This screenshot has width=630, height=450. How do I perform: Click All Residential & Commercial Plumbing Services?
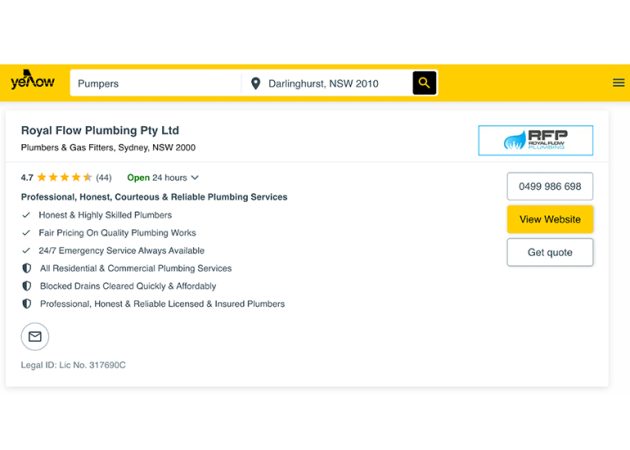(136, 268)
